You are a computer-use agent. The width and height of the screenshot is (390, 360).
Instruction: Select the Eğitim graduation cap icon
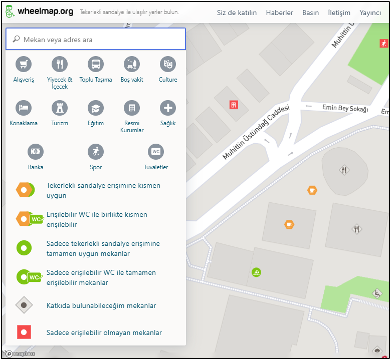click(x=96, y=108)
